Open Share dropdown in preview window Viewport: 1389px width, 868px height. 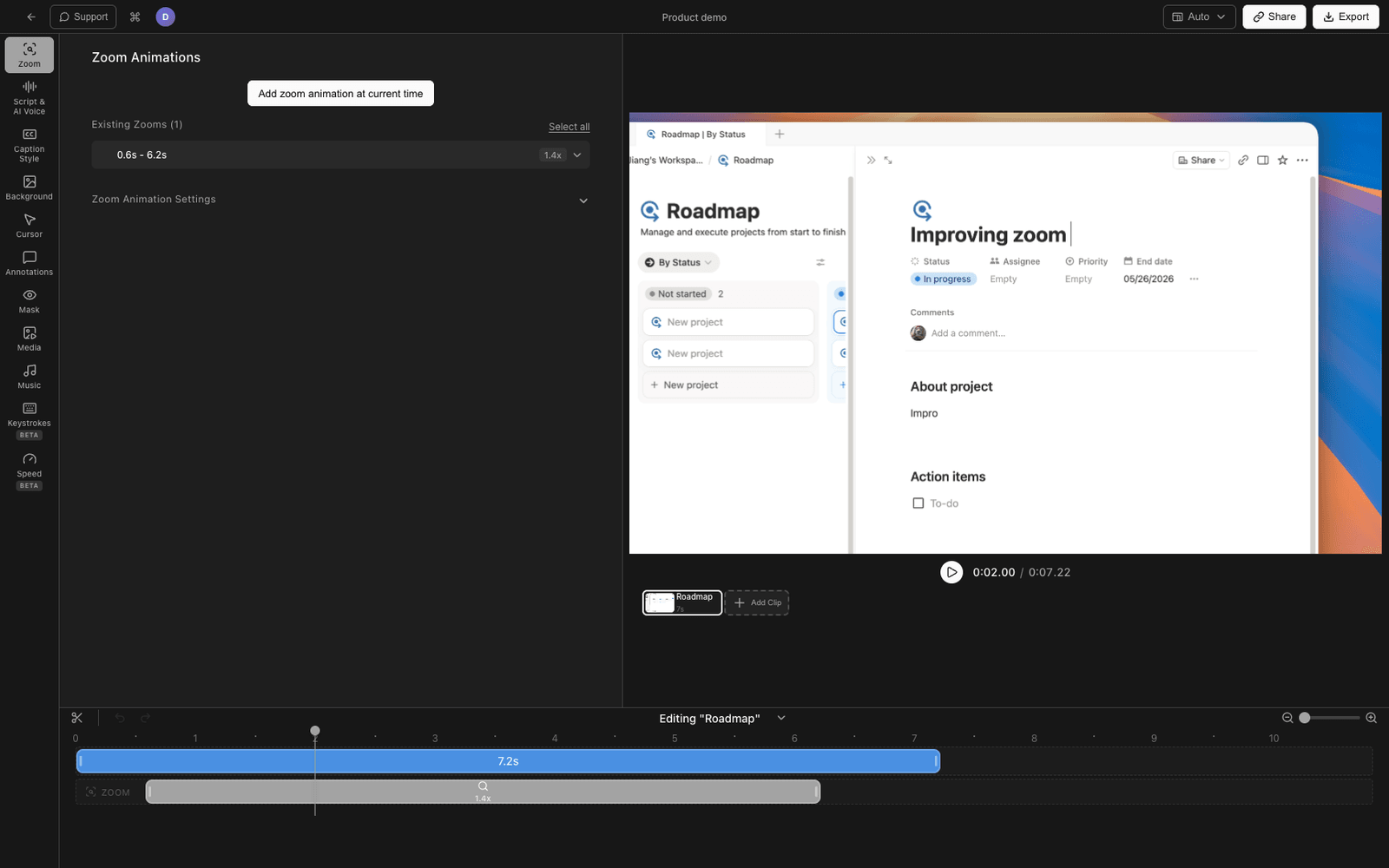pos(1201,161)
